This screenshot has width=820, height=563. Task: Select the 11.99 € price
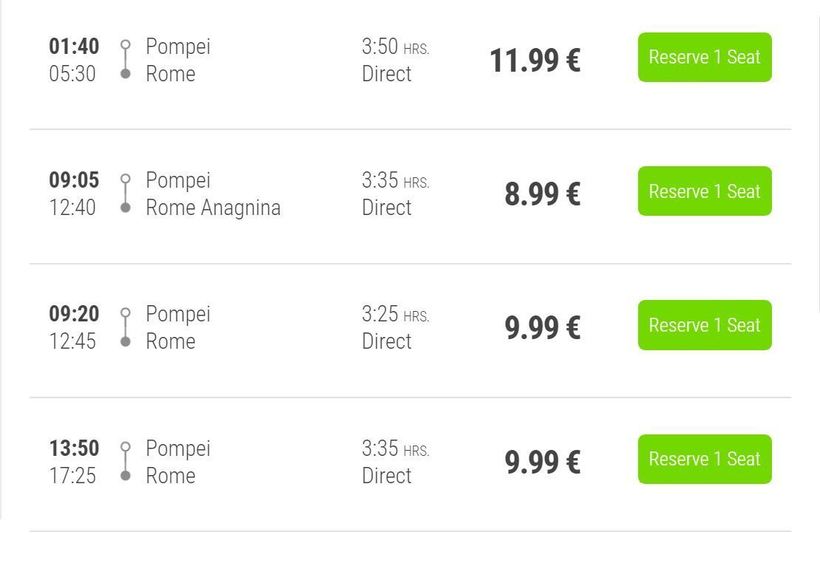point(534,61)
